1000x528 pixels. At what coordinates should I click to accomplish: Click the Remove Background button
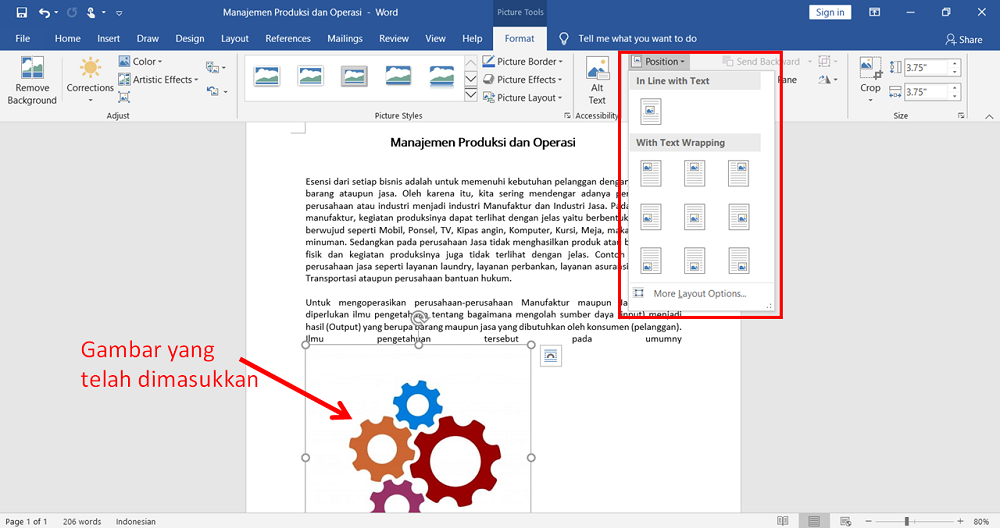(32, 81)
